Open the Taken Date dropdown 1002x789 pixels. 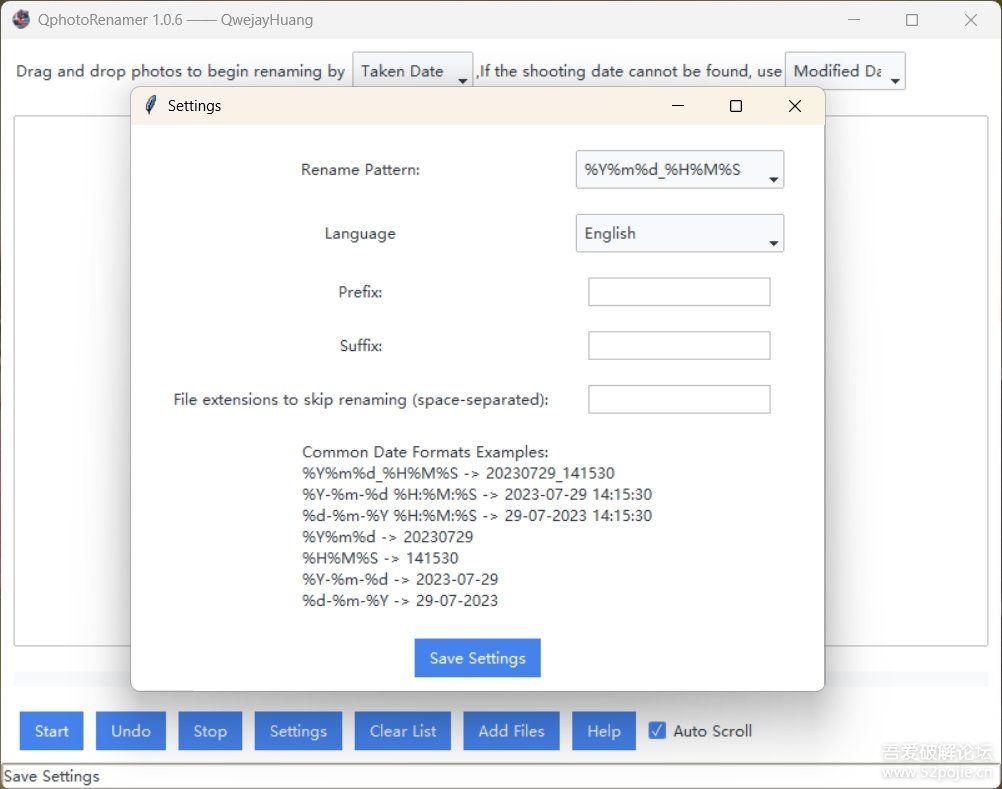click(x=412, y=71)
